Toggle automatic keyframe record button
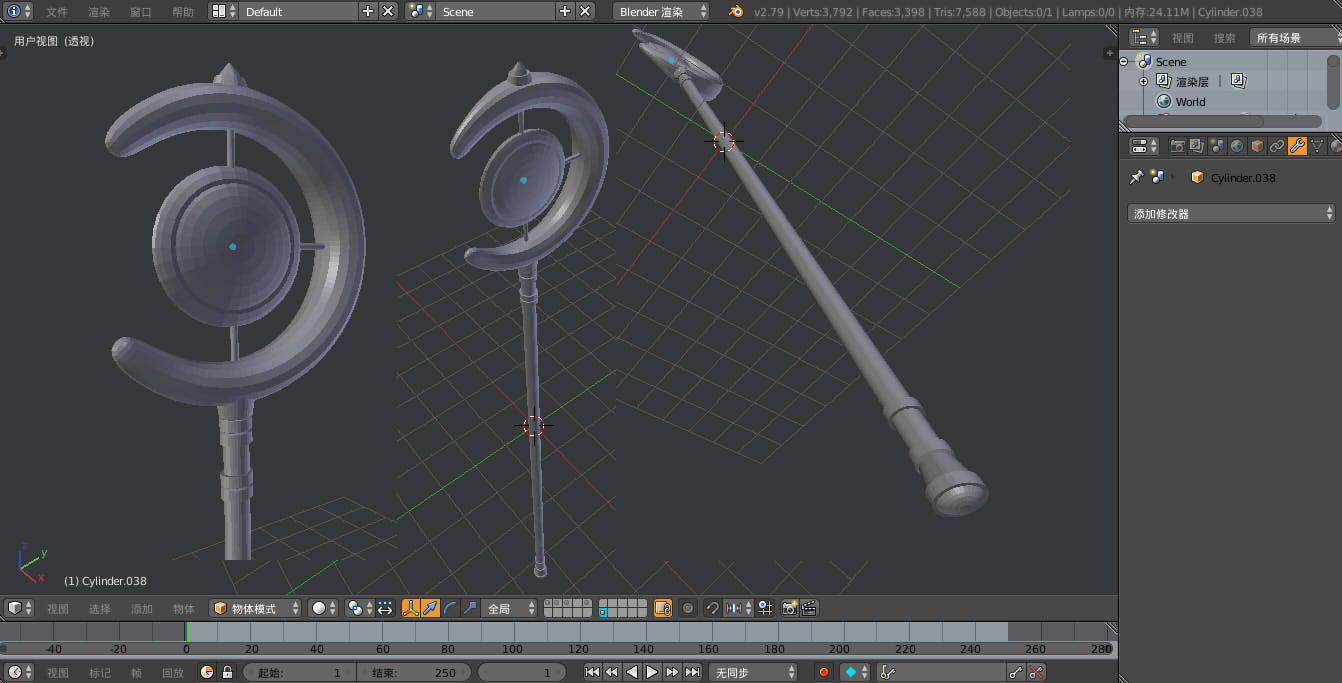 click(824, 673)
